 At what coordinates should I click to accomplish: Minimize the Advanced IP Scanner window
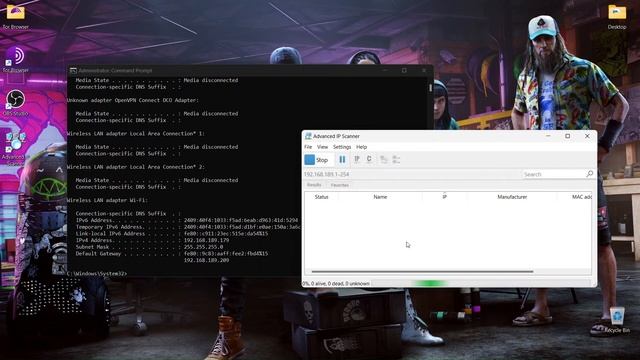(548, 136)
